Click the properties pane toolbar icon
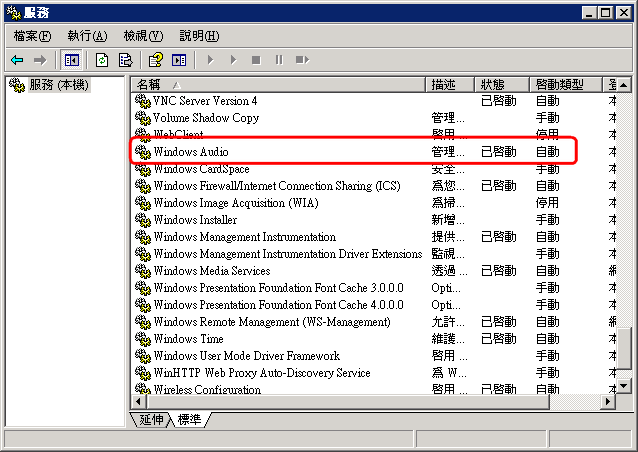Image resolution: width=638 pixels, height=452 pixels. pos(179,60)
